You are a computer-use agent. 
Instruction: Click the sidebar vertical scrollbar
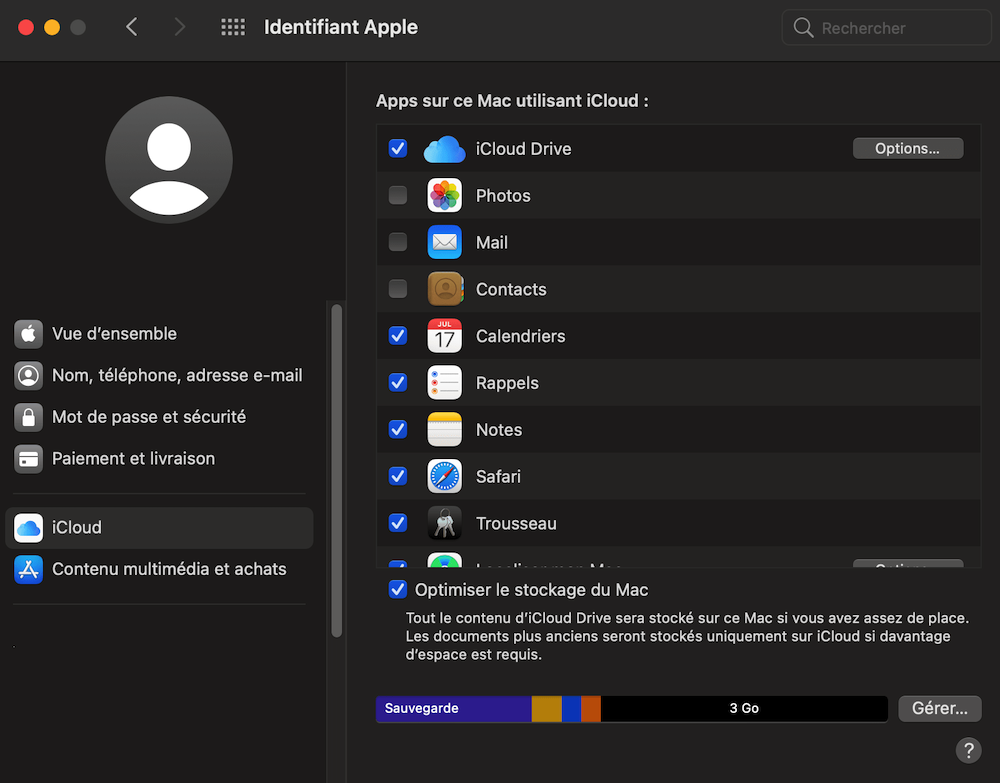pyautogui.click(x=337, y=471)
